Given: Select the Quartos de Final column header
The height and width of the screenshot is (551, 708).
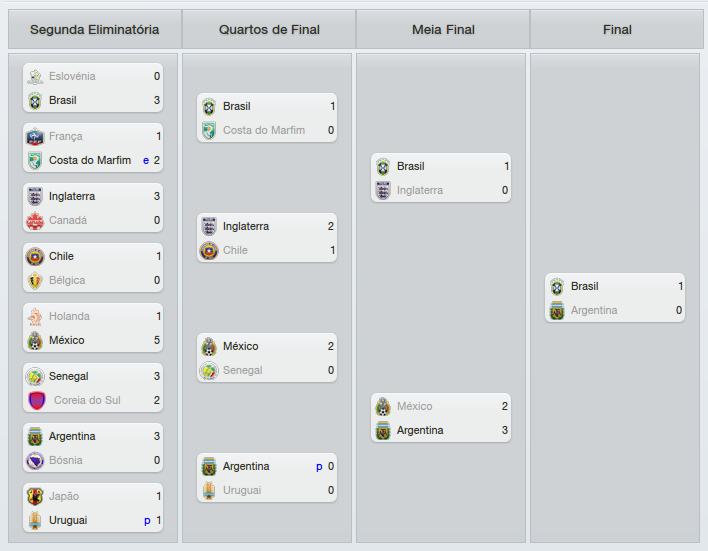Looking at the screenshot, I should point(269,30).
